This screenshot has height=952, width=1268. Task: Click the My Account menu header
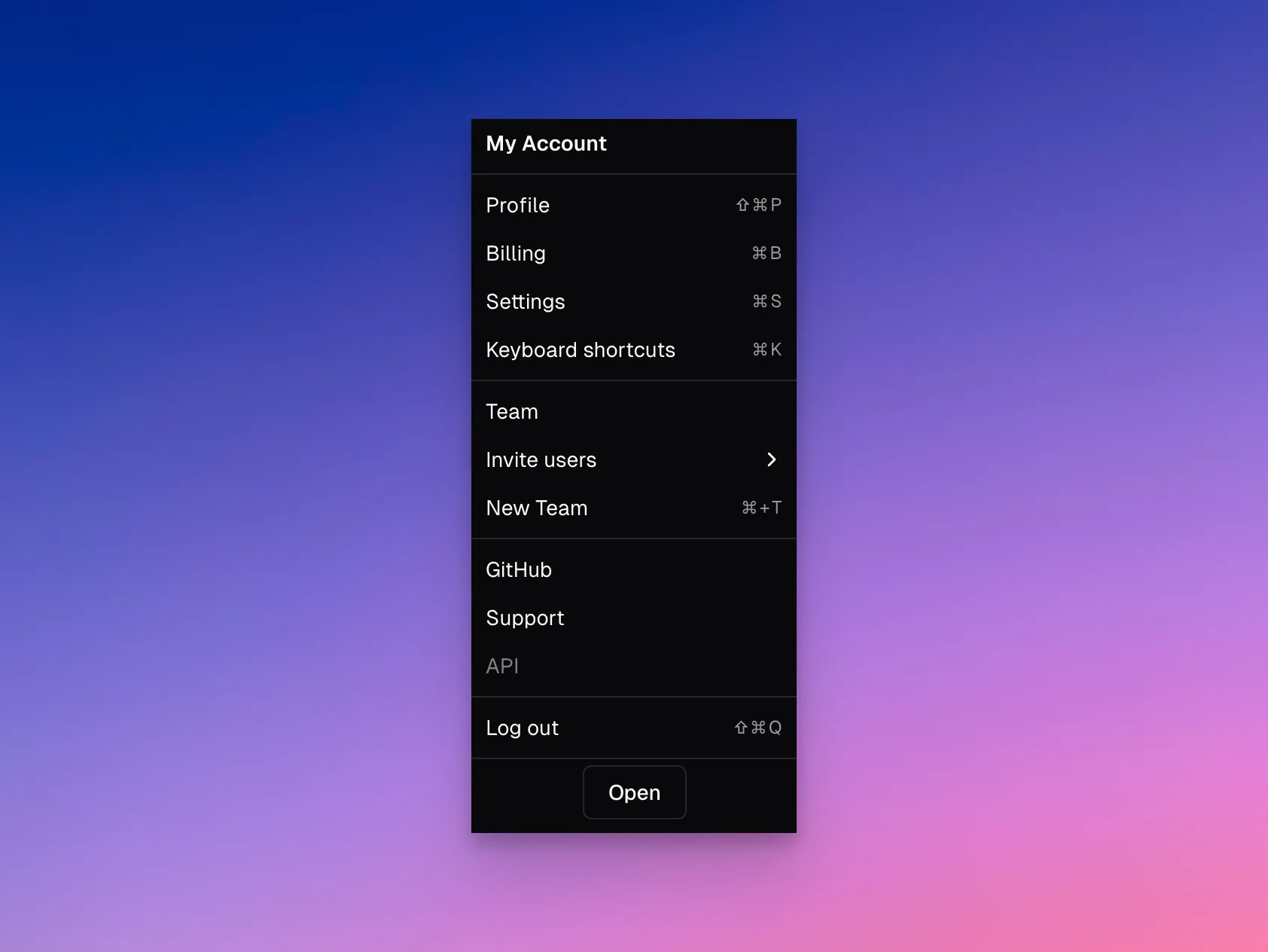[546, 143]
